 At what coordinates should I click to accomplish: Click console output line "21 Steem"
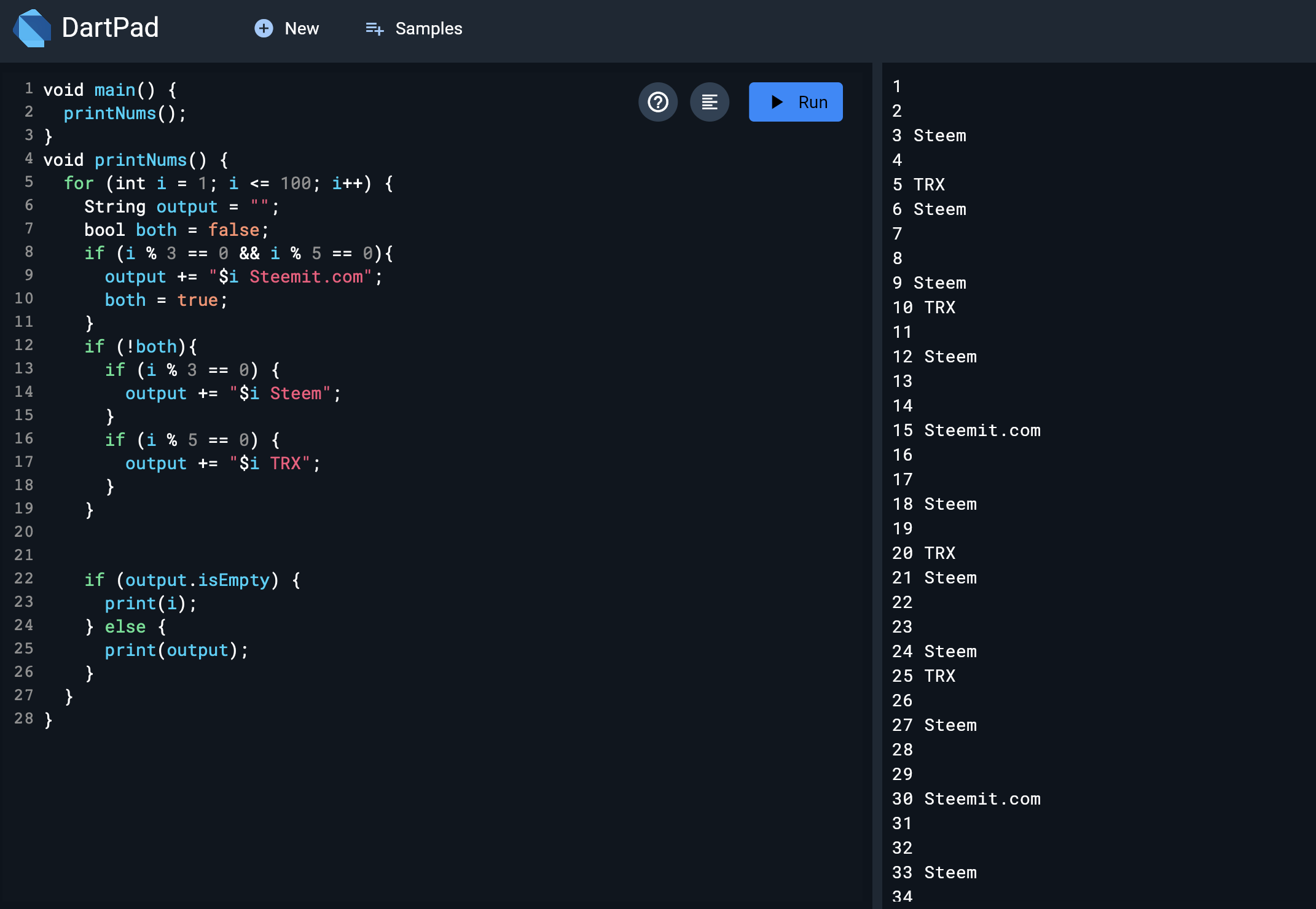click(934, 577)
